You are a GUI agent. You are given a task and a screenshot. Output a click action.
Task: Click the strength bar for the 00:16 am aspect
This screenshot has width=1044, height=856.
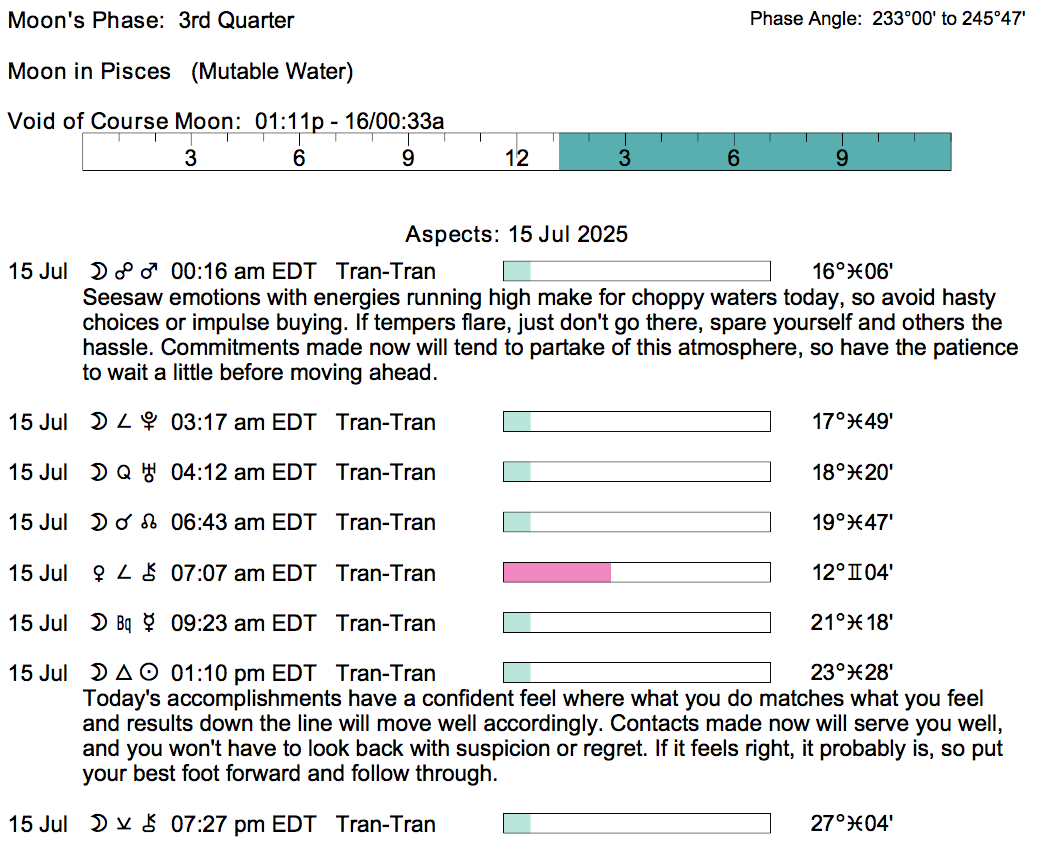tap(636, 271)
